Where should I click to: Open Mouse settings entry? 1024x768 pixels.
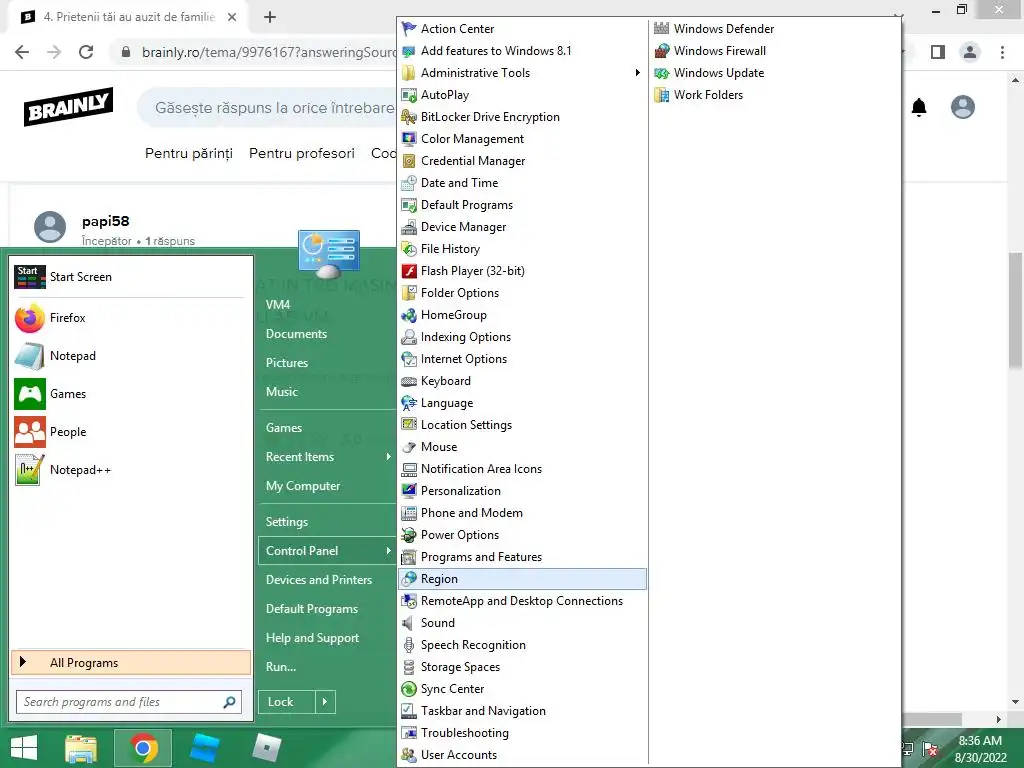coord(522,447)
